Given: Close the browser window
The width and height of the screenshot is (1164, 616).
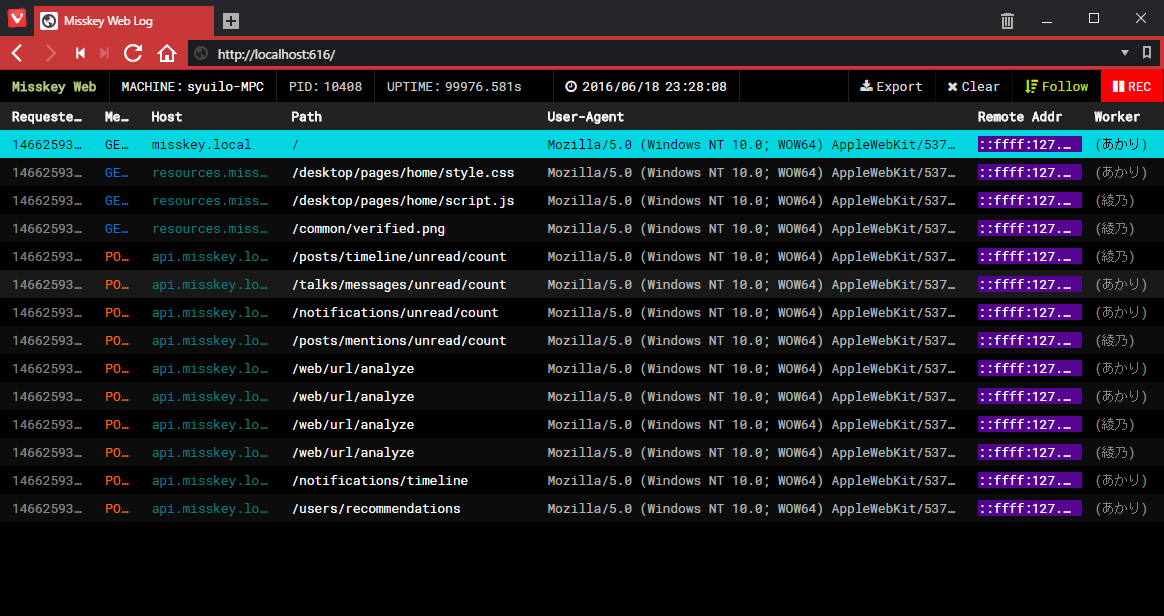Looking at the screenshot, I should click(1141, 19).
